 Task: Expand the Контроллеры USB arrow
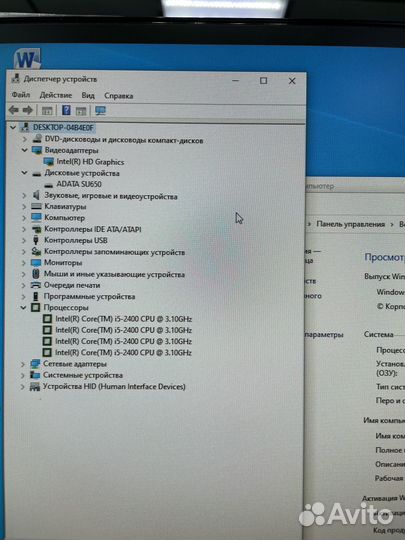(24, 240)
